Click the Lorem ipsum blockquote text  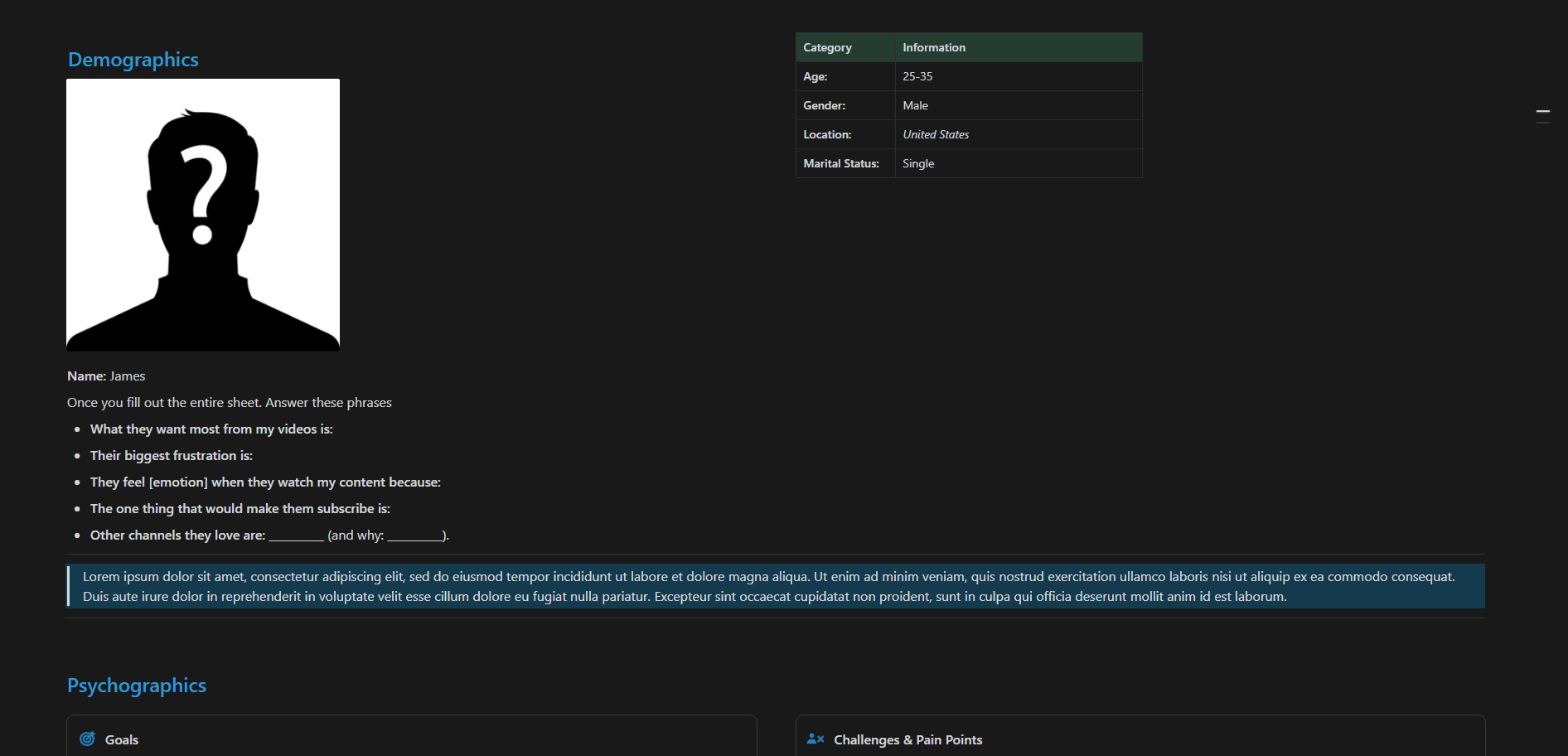coord(767,586)
